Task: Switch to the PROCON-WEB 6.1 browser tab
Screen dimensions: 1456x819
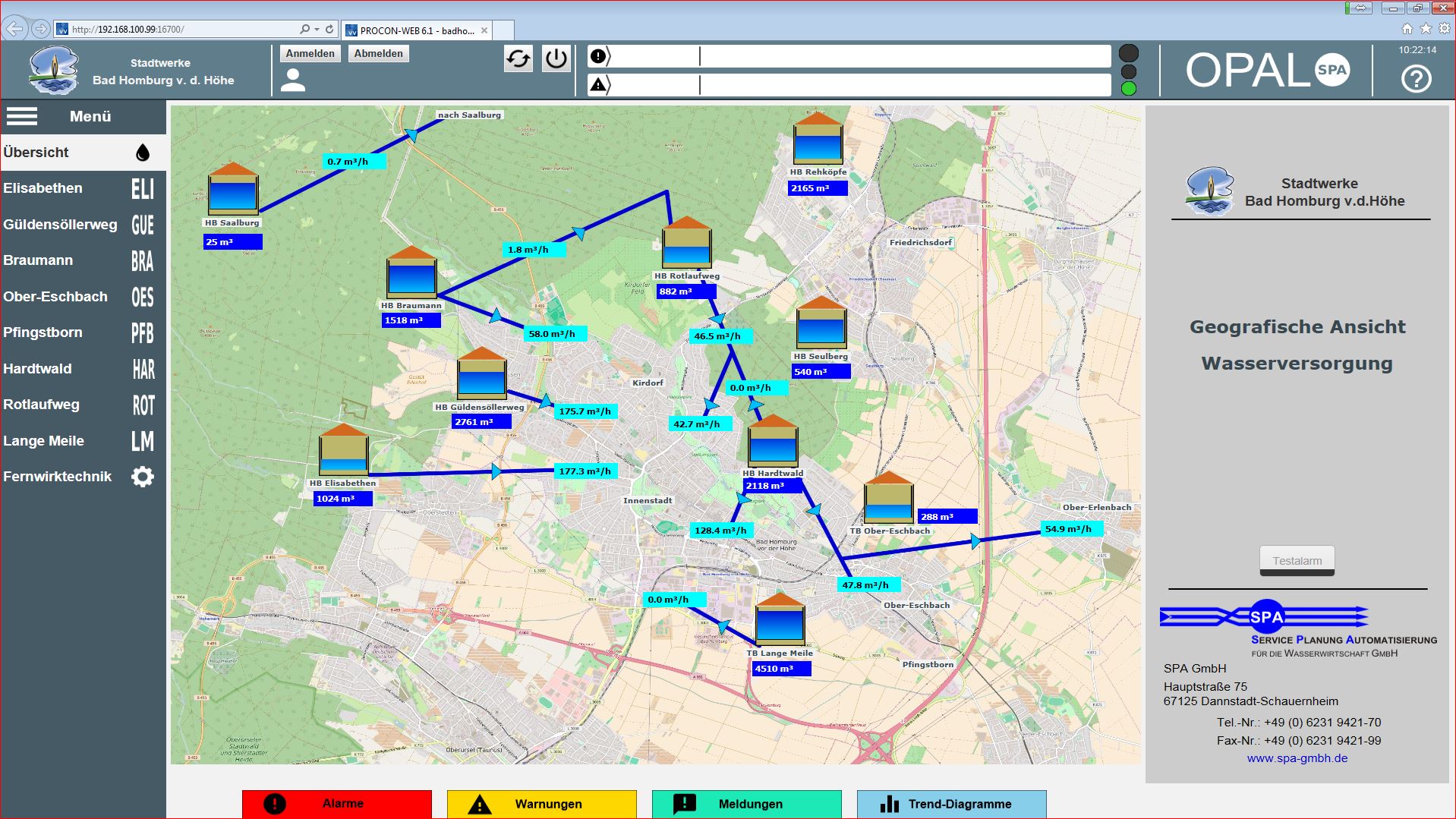Action: tap(417, 30)
